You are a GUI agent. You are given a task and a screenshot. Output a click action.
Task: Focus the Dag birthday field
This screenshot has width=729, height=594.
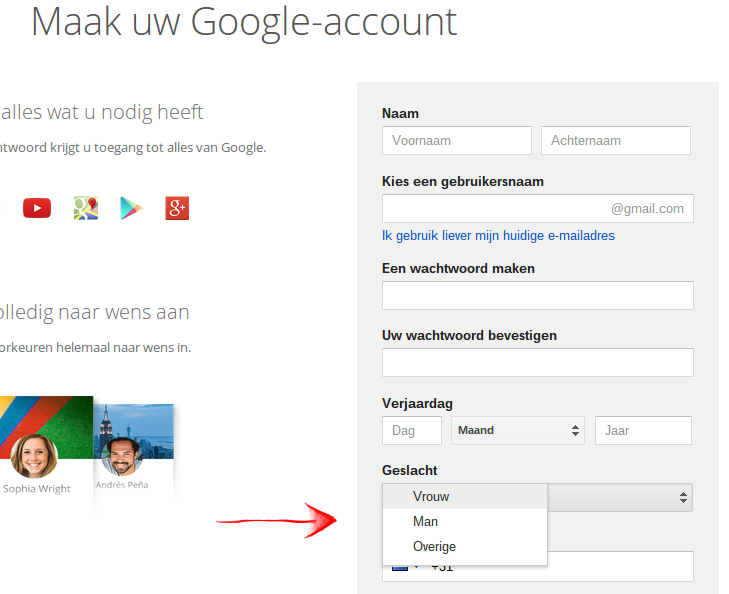412,430
